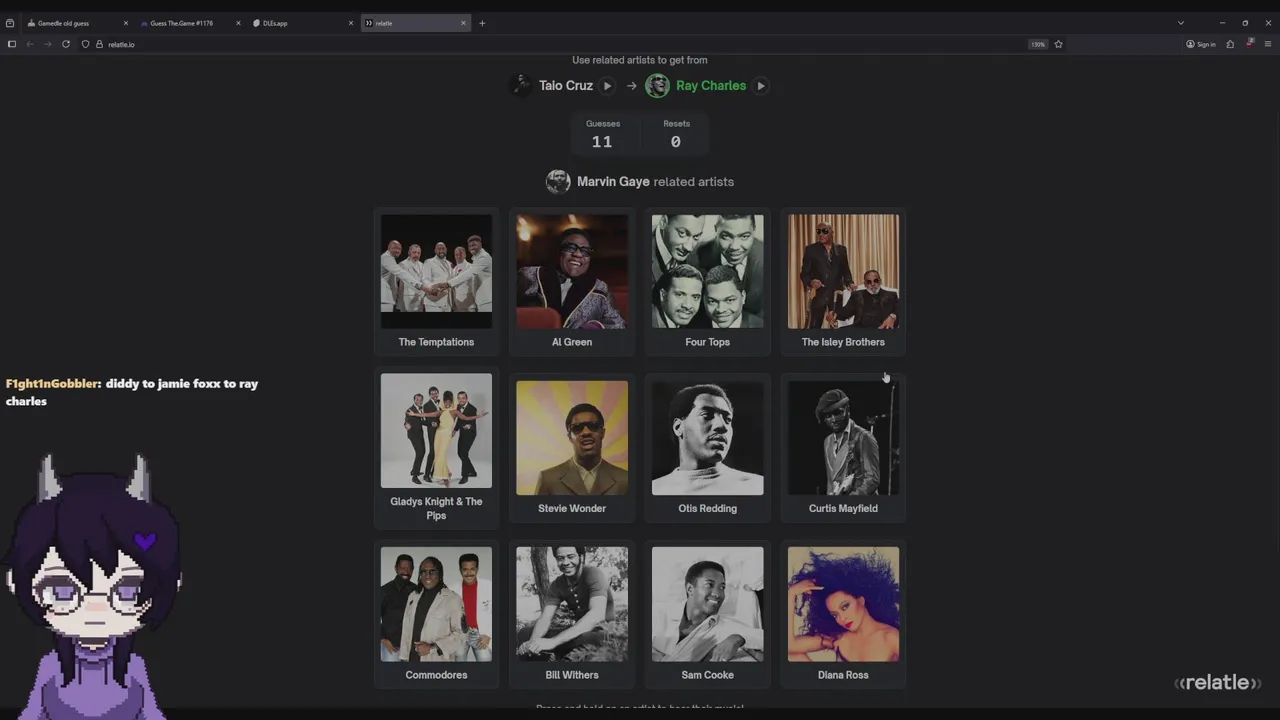Click the Sign in account button
Viewport: 1280px width, 720px height.
(1201, 44)
